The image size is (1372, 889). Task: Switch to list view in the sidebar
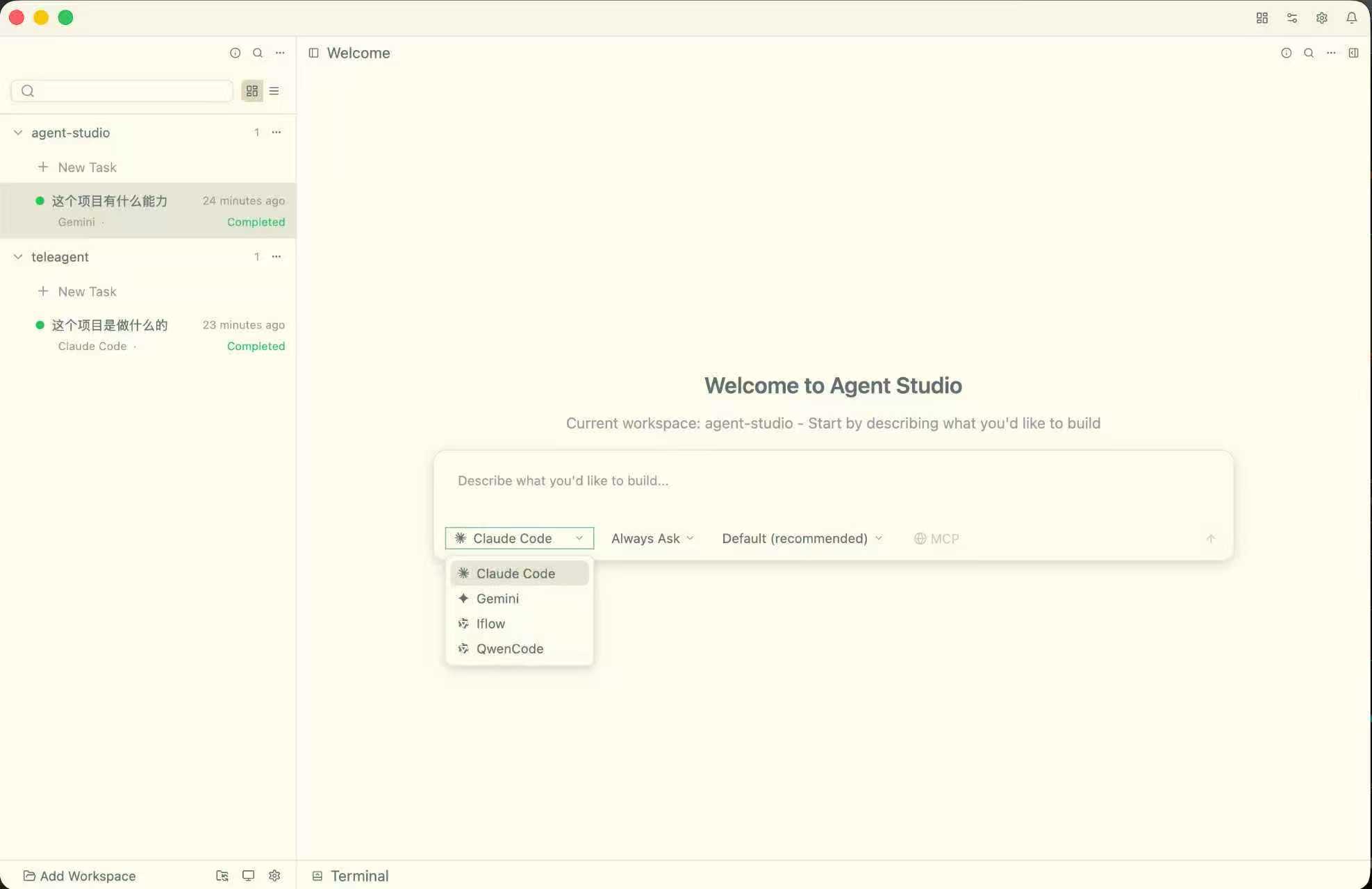pyautogui.click(x=274, y=91)
